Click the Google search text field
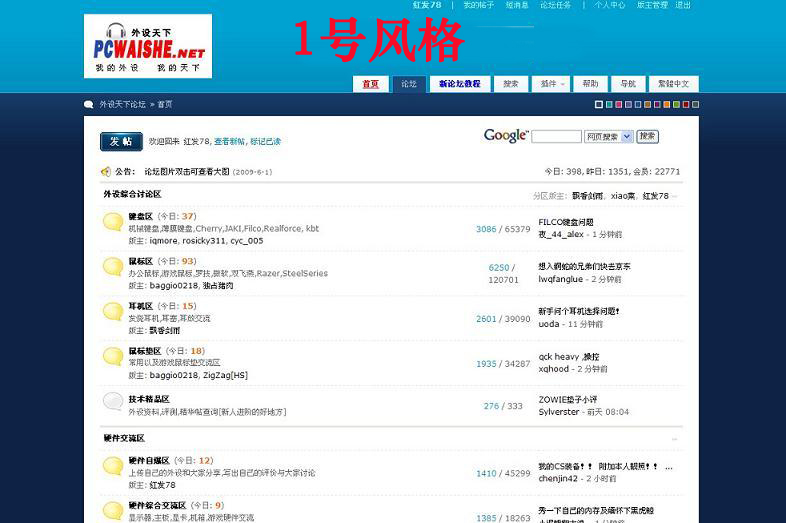786x523 pixels. click(x=556, y=137)
